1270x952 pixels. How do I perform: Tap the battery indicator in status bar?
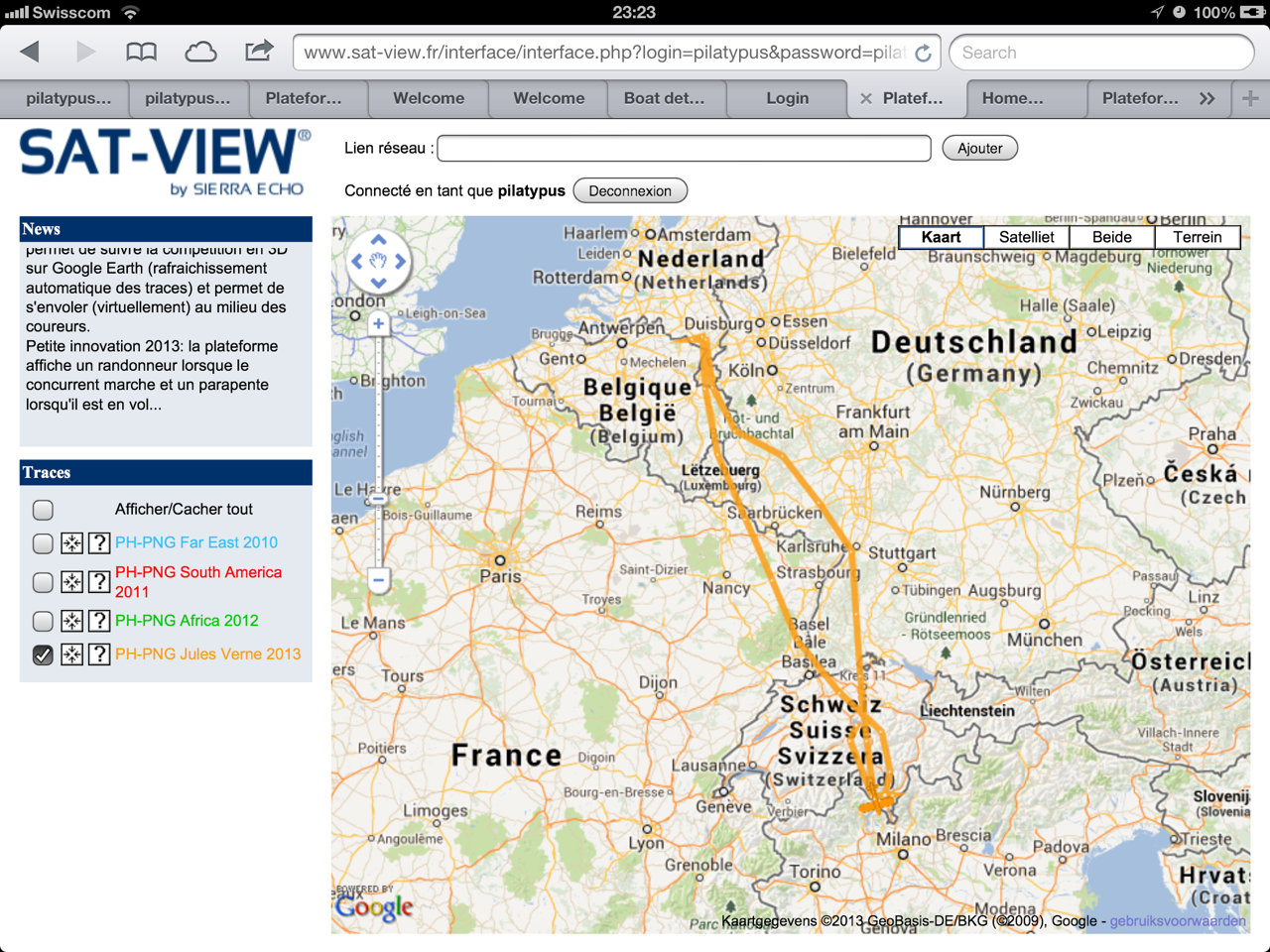pos(1252,12)
